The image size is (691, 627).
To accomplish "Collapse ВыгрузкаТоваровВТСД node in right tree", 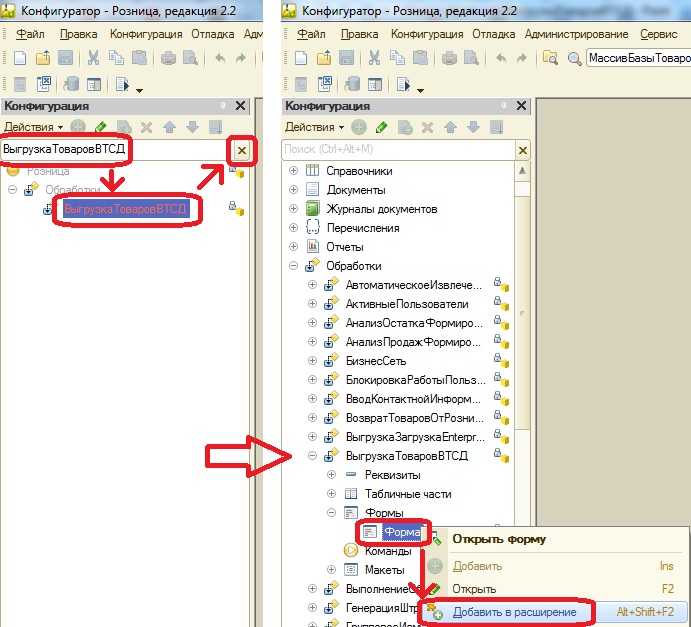I will (312, 456).
